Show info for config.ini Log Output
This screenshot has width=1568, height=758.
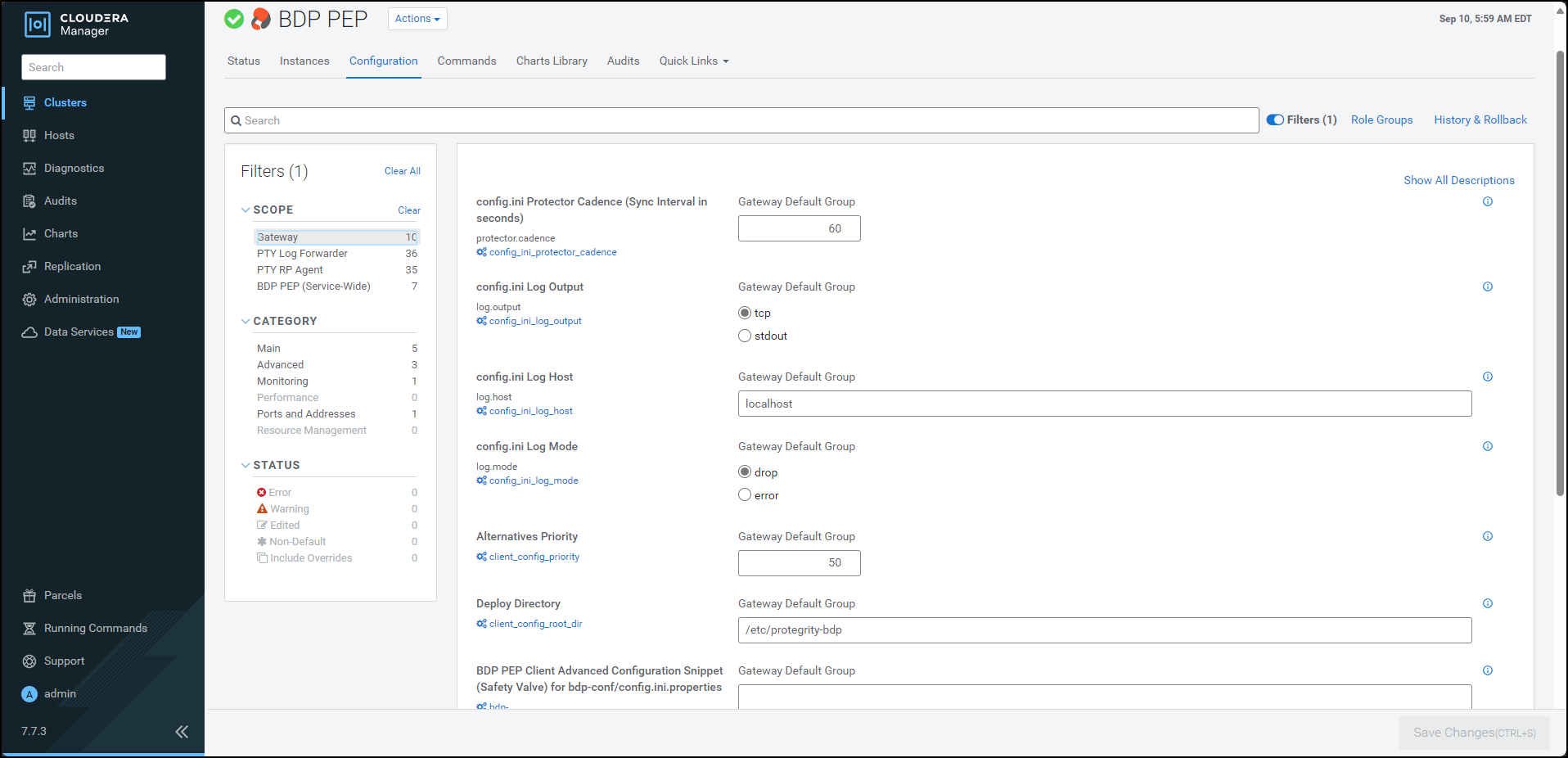click(1487, 287)
